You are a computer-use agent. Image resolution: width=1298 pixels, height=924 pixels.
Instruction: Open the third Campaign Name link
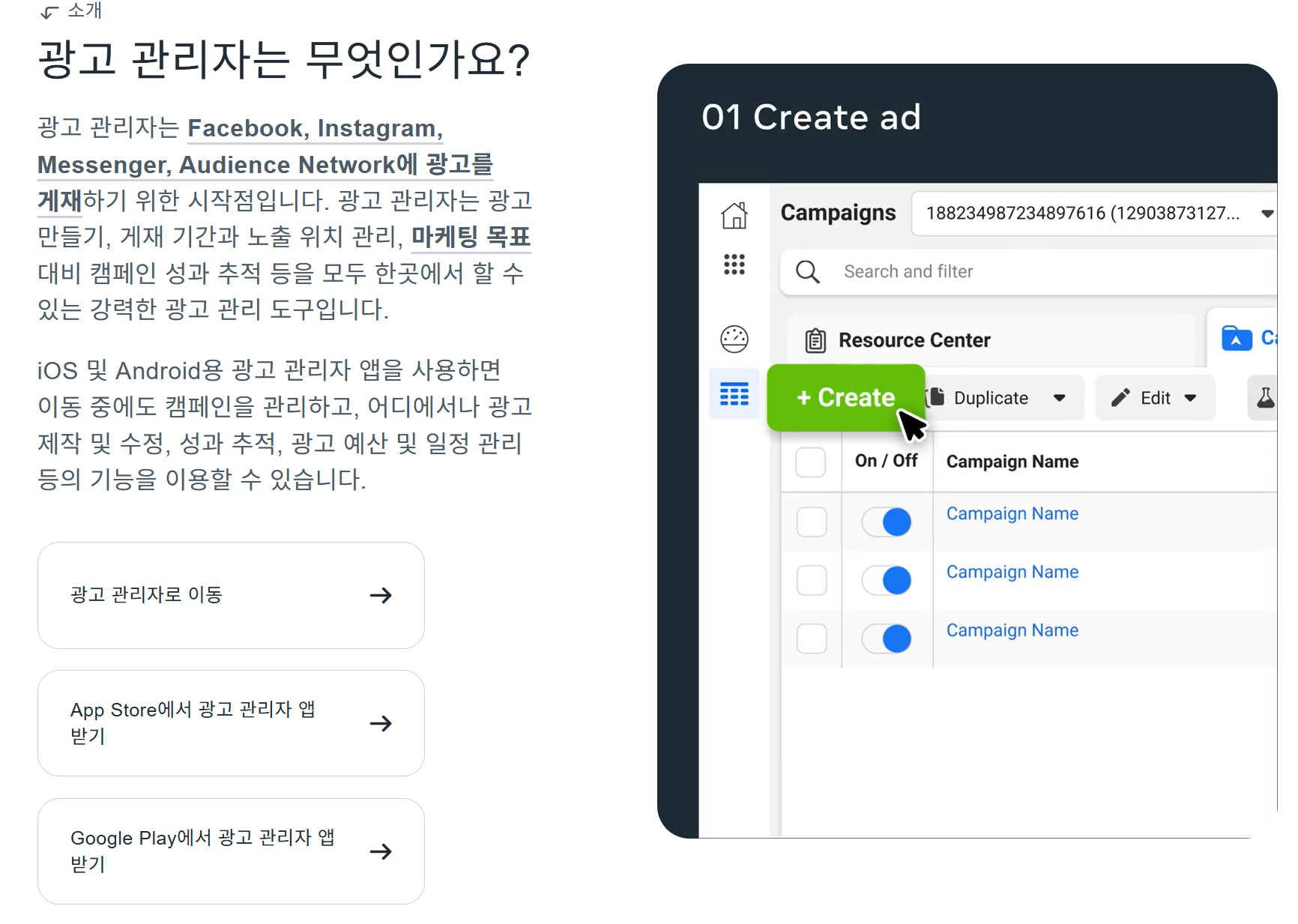coord(1012,630)
